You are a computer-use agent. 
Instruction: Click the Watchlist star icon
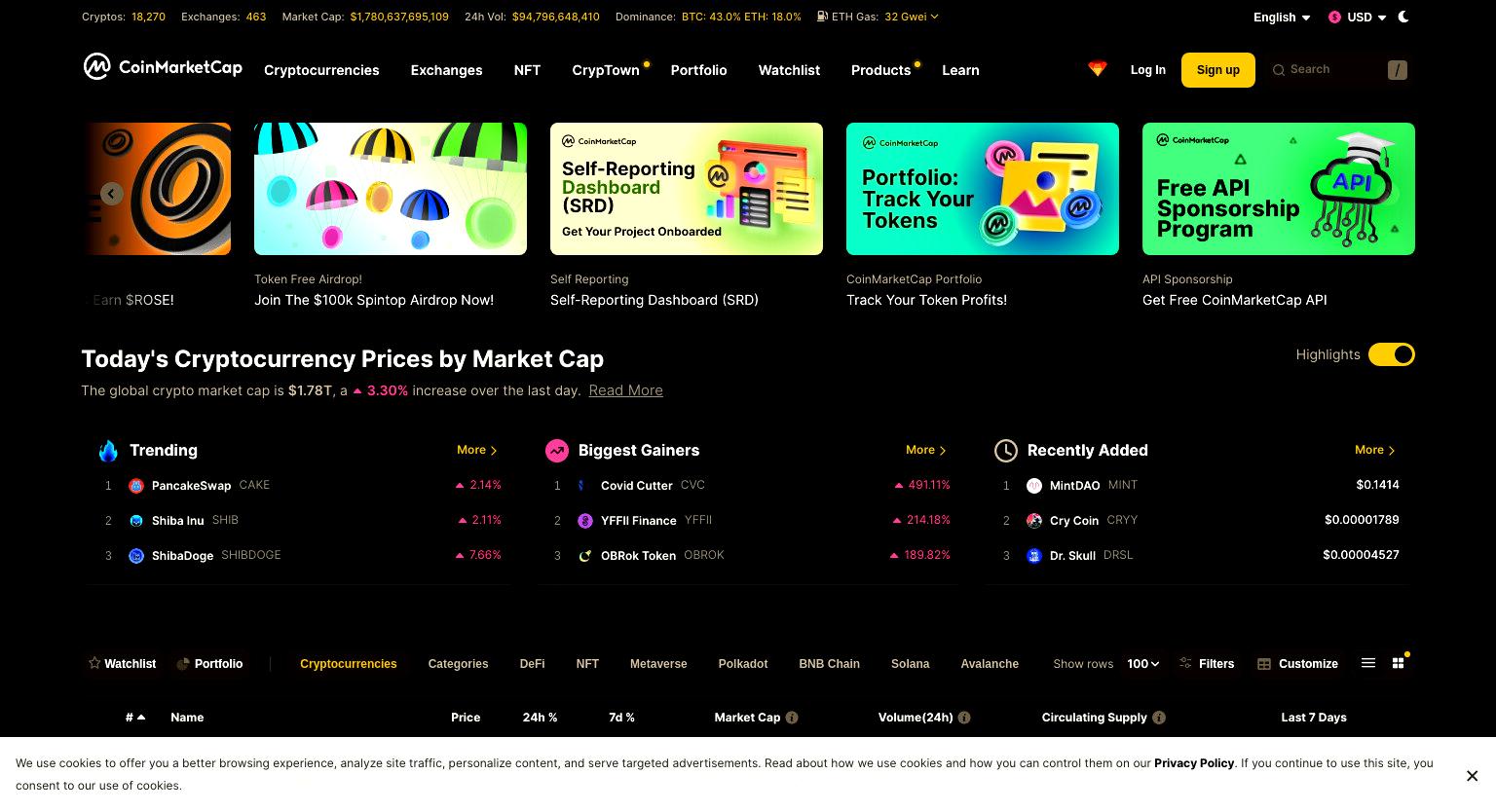pos(94,663)
